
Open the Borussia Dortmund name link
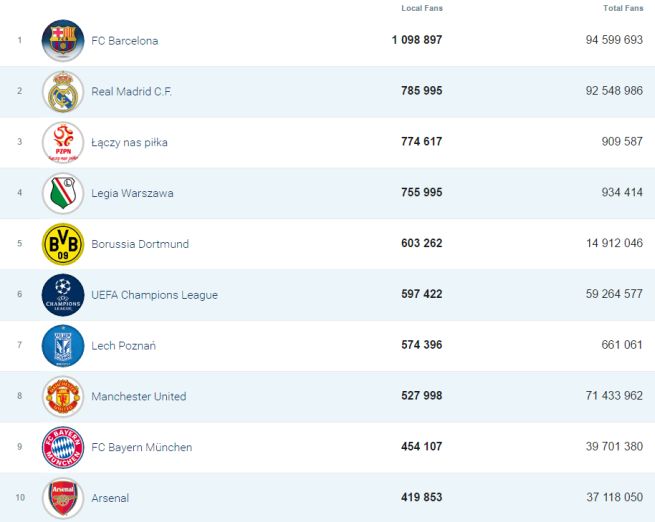coord(139,244)
